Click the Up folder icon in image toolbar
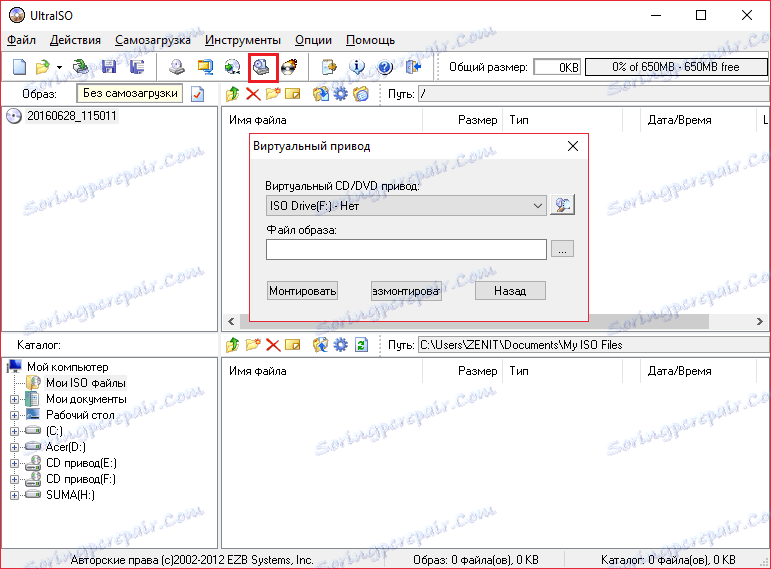This screenshot has height=569, width=771. pyautogui.click(x=232, y=93)
